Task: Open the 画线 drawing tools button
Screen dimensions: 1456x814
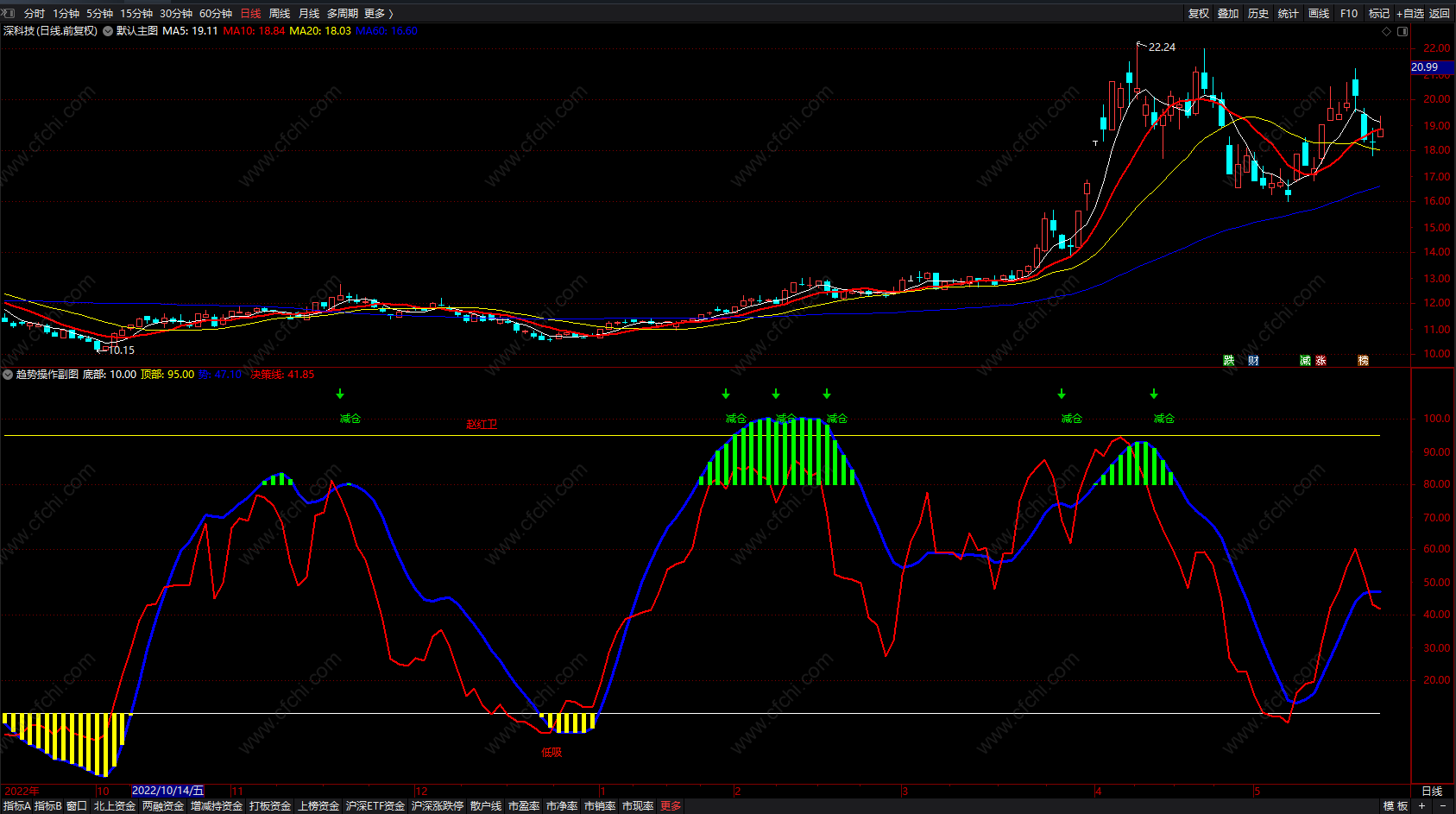Action: point(1319,13)
